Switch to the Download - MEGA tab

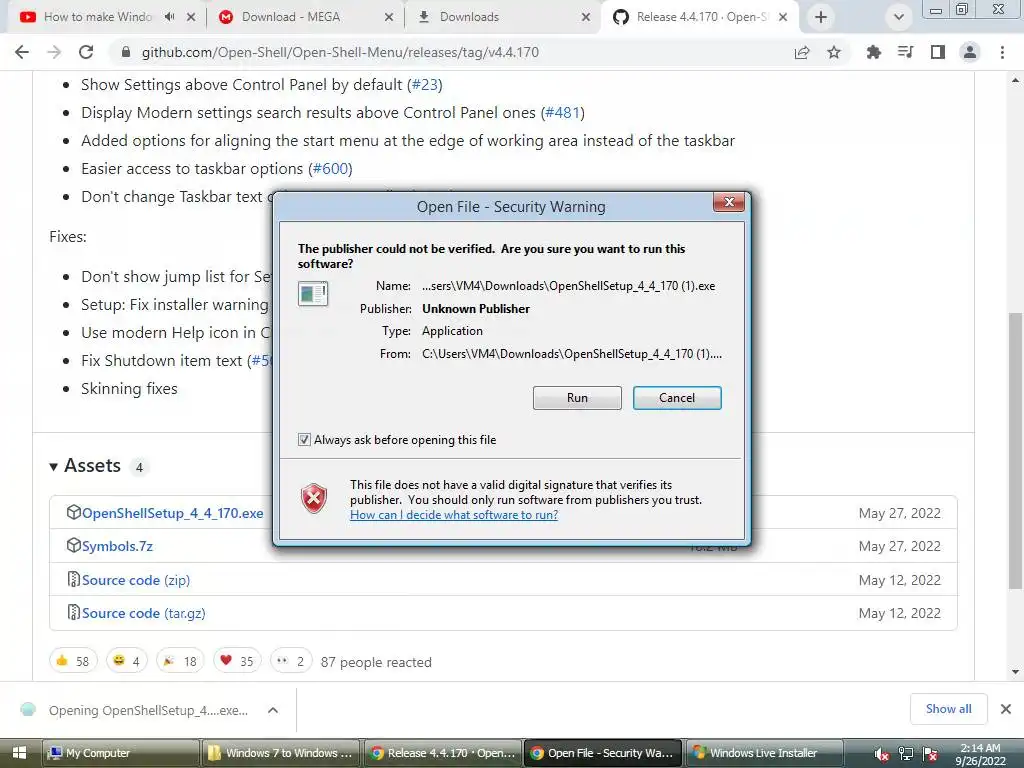pyautogui.click(x=291, y=17)
